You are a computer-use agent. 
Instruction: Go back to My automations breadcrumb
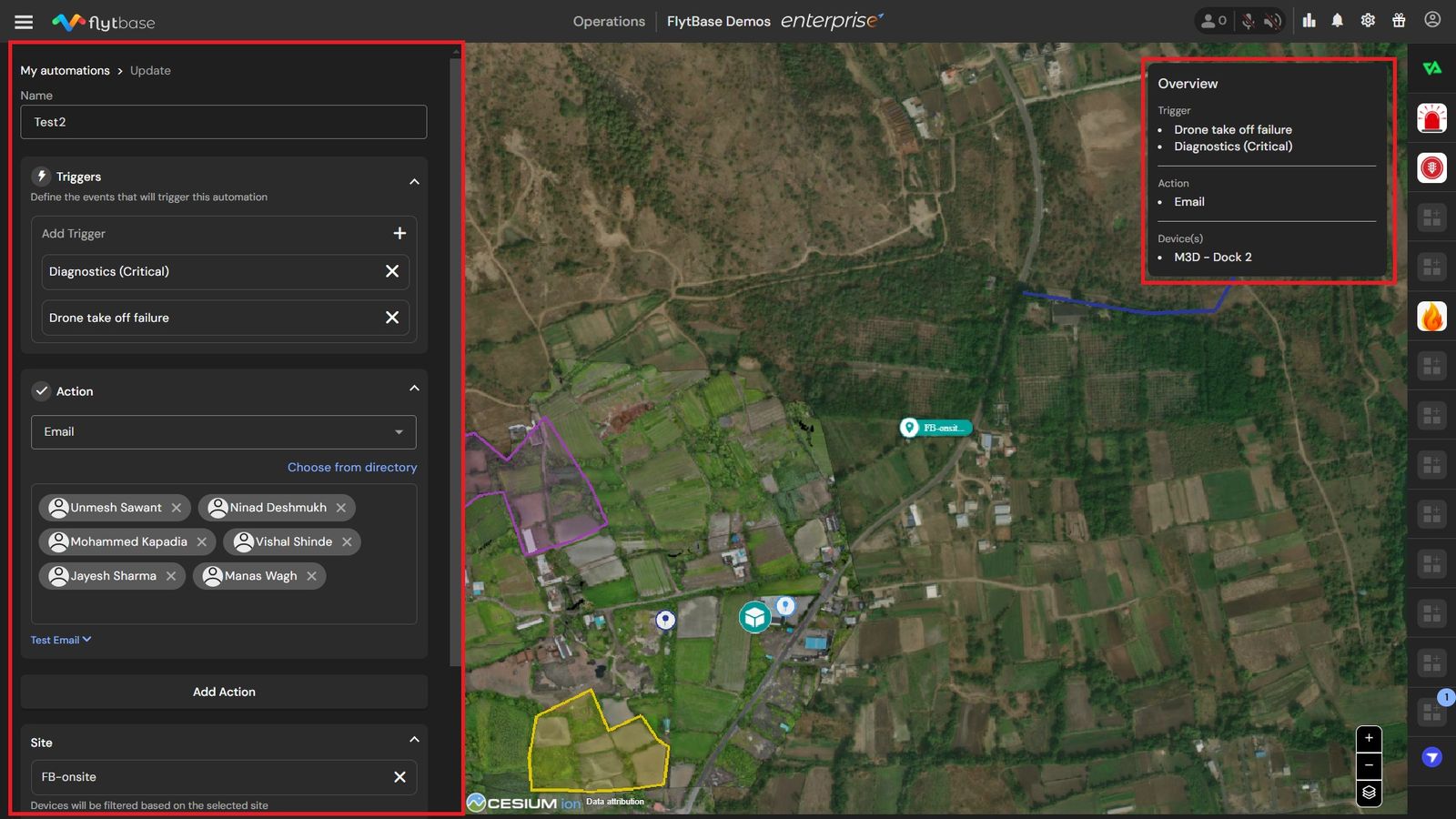pos(66,70)
